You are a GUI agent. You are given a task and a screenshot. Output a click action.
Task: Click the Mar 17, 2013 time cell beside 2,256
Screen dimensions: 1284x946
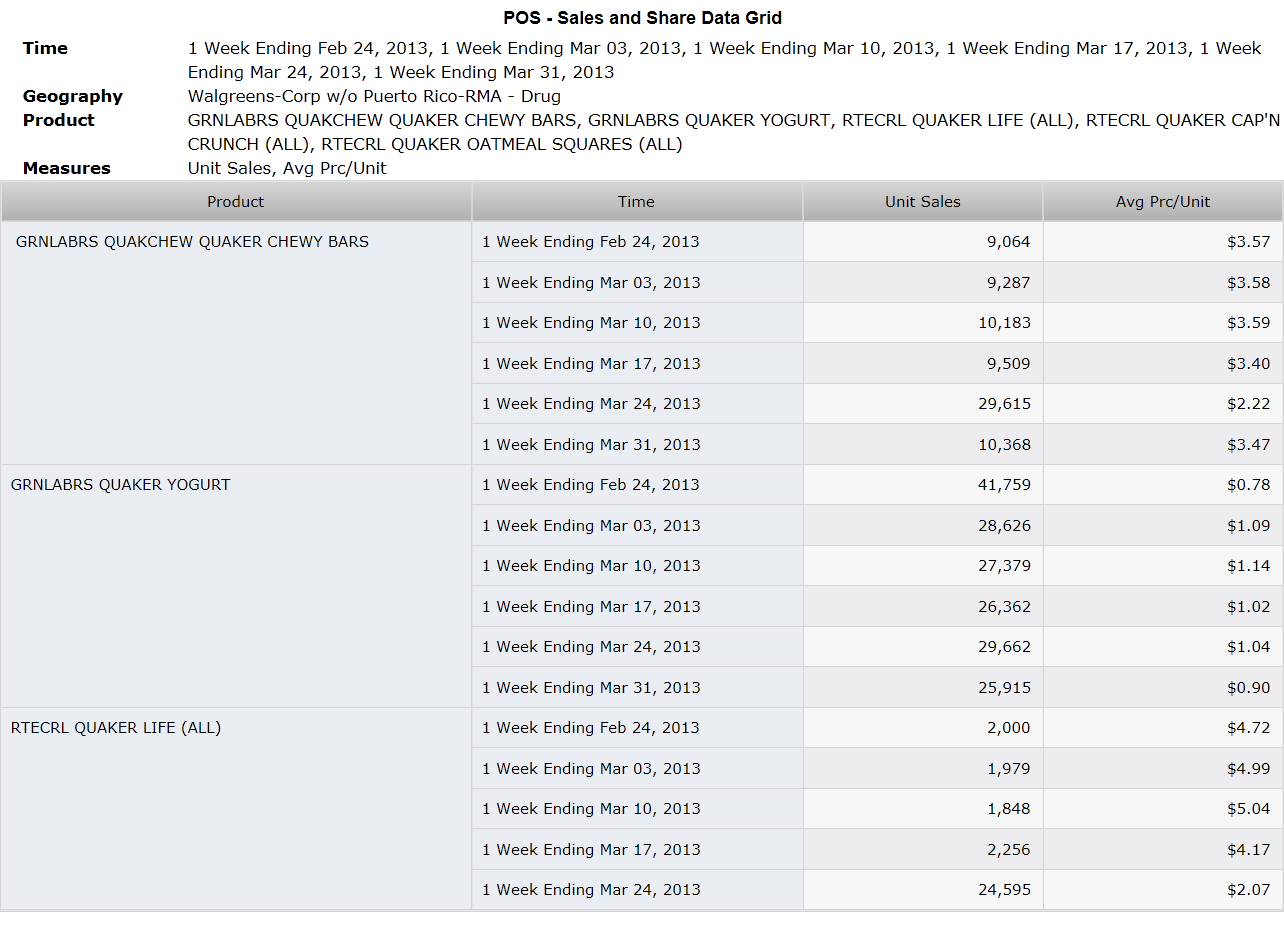[x=637, y=850]
